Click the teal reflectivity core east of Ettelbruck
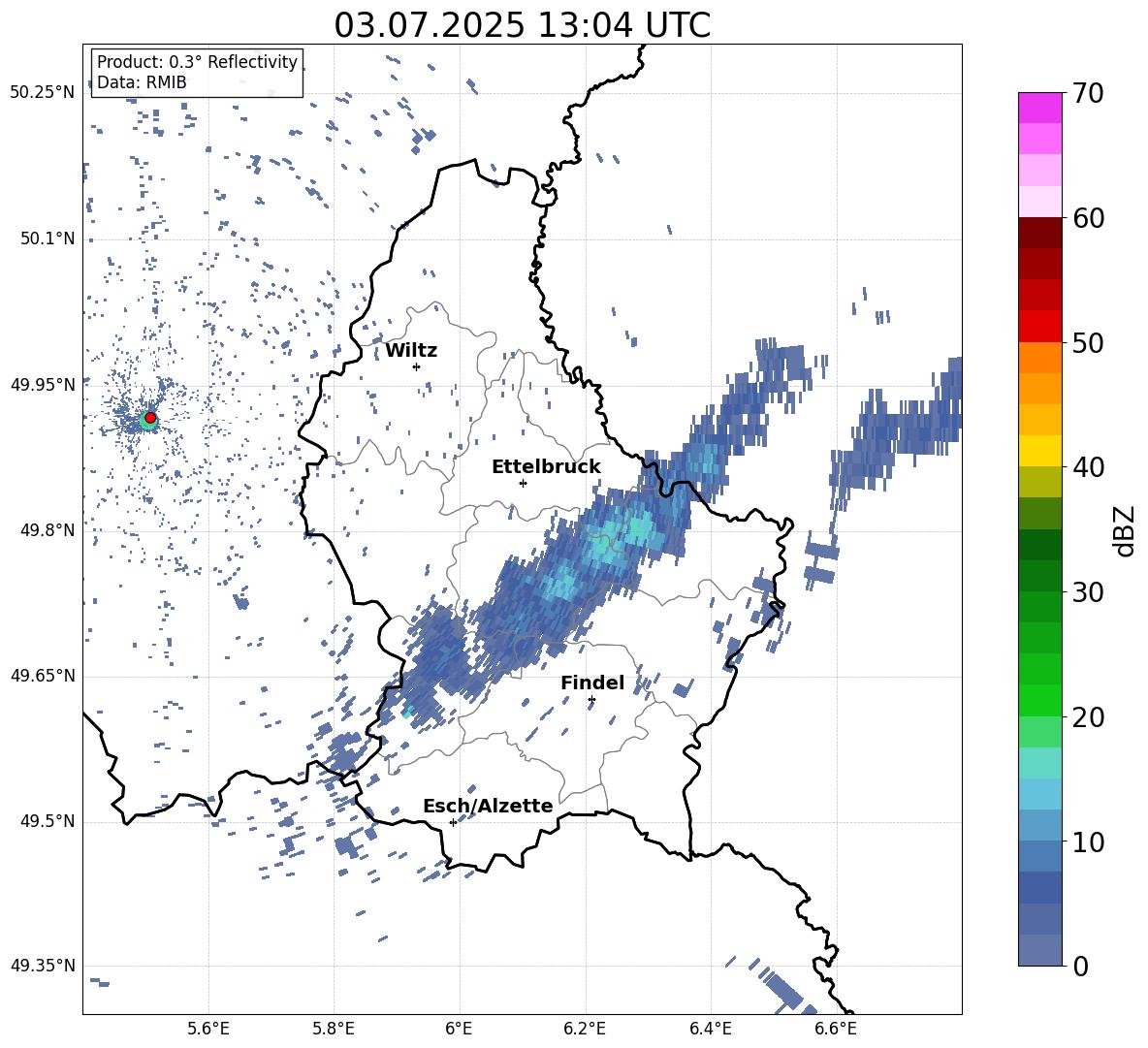Screen dimensions: 1148x1048 [x=619, y=538]
